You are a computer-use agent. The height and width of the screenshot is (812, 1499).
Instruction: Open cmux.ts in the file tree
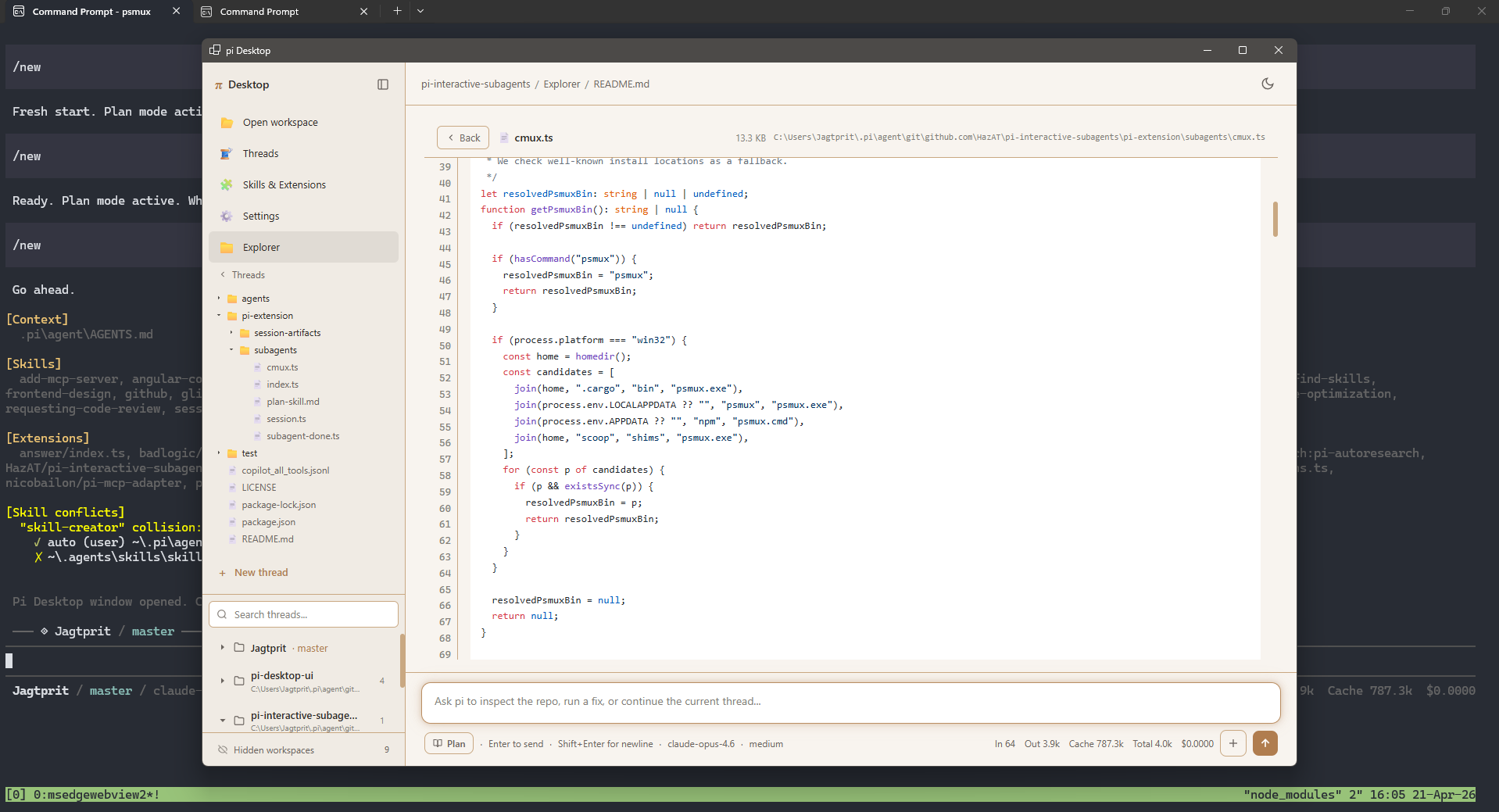point(282,367)
